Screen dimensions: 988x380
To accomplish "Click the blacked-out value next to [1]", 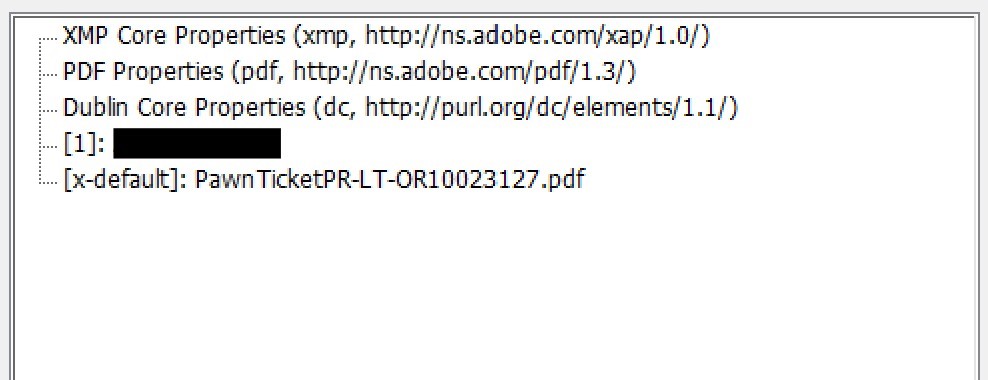I will click(x=197, y=144).
